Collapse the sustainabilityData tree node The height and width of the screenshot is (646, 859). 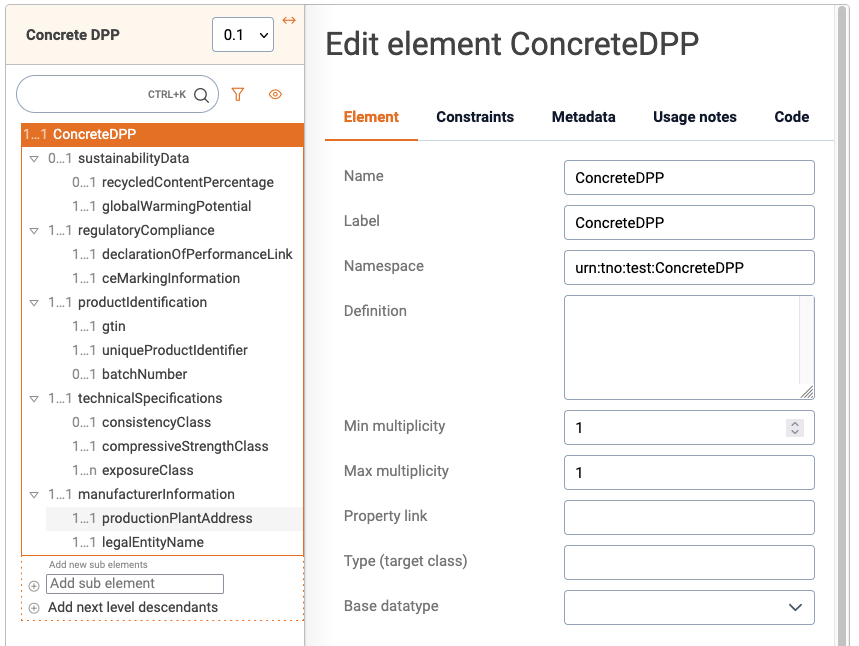point(34,159)
